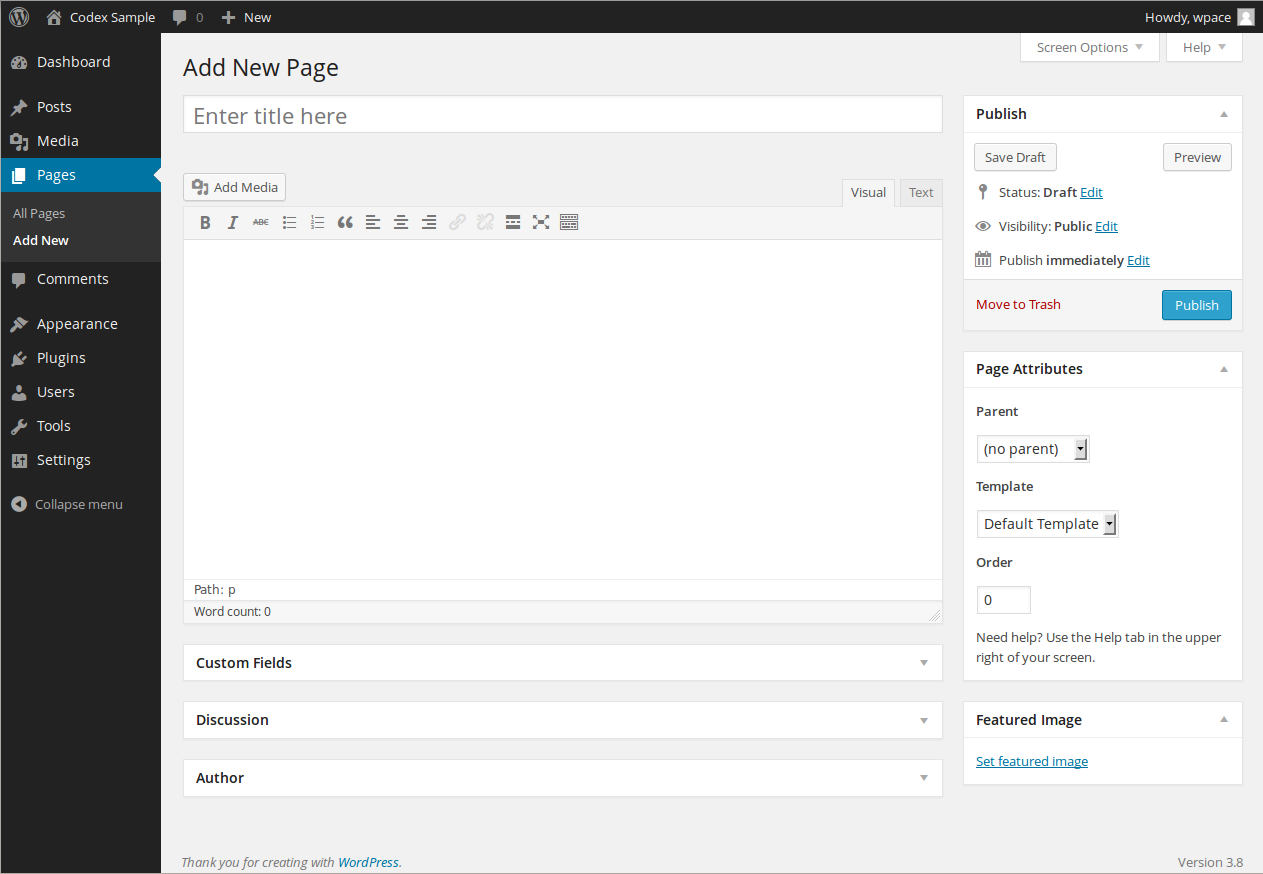Image resolution: width=1263 pixels, height=874 pixels.
Task: Insert a numbered list
Action: (x=317, y=222)
